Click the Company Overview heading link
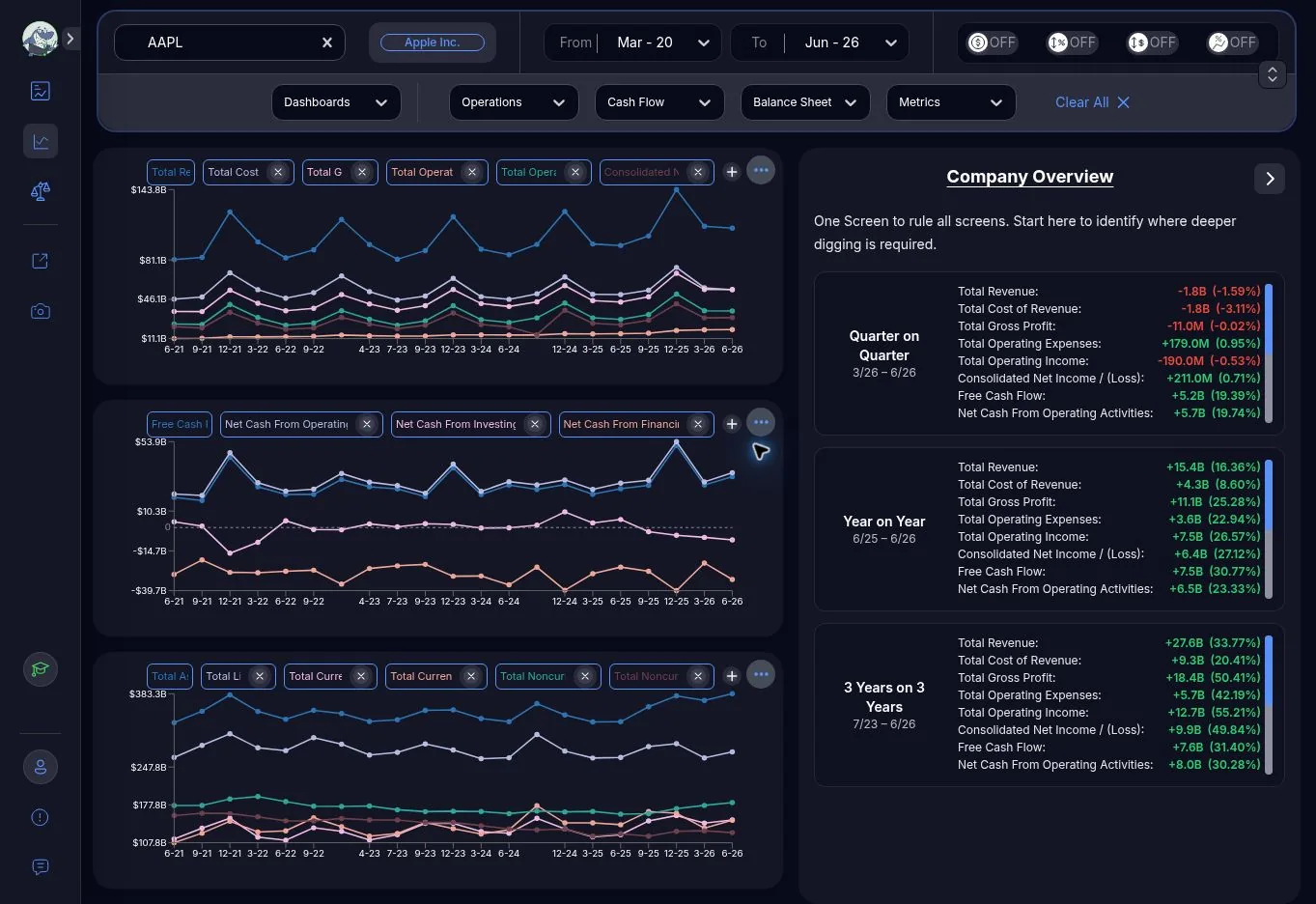 (x=1030, y=177)
